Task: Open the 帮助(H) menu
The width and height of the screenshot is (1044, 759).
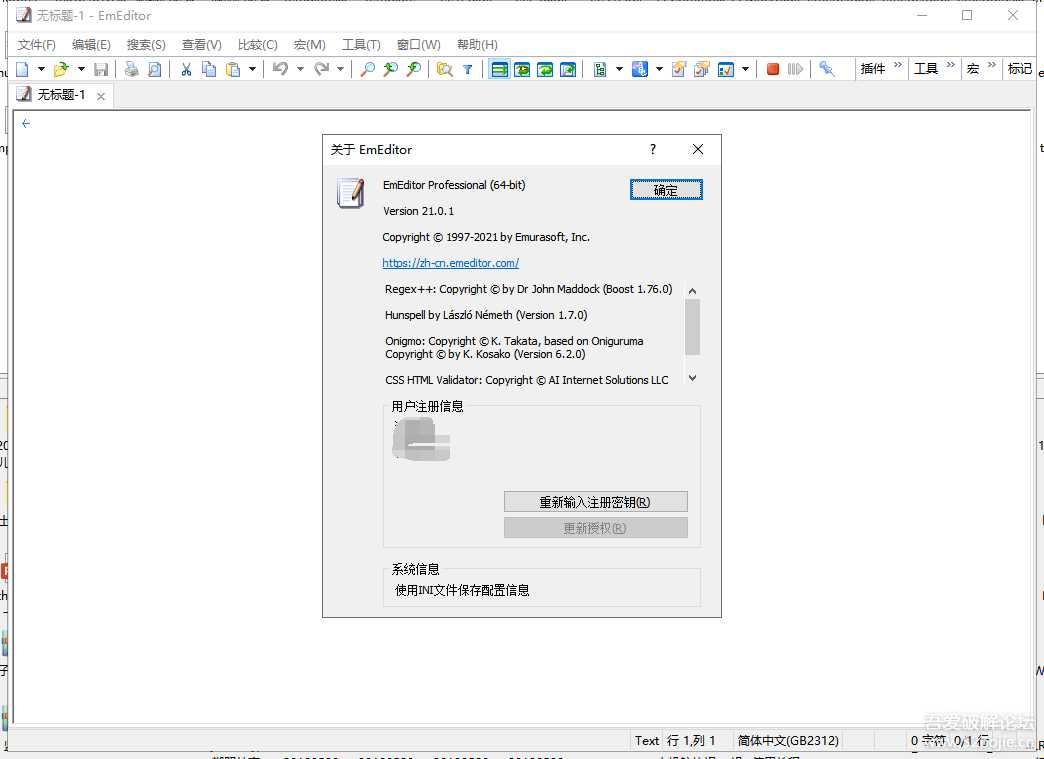Action: [x=477, y=45]
